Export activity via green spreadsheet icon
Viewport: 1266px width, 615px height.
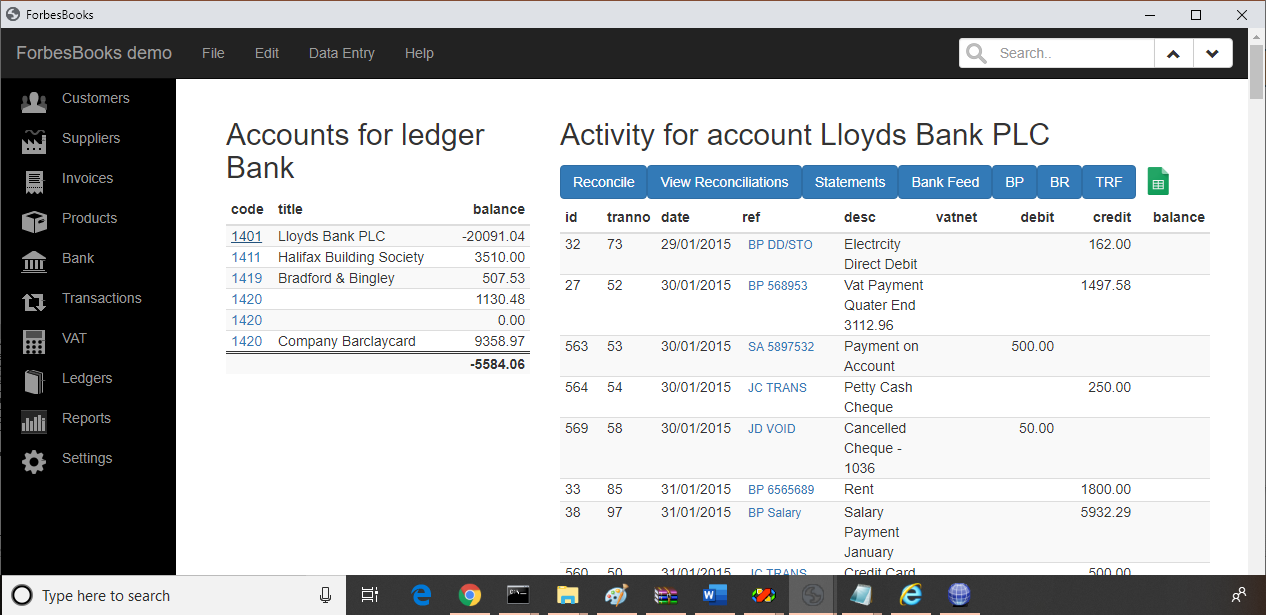[1158, 181]
